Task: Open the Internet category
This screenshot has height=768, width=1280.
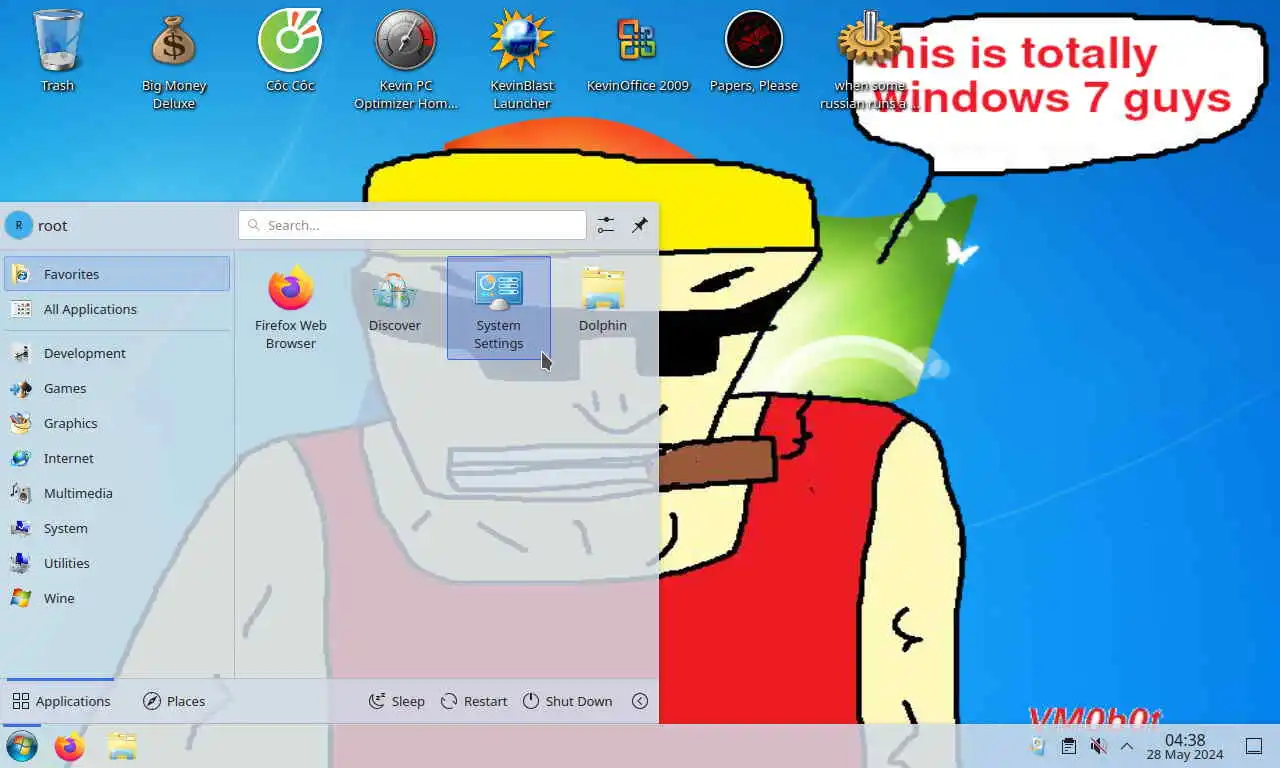Action: tap(117, 458)
